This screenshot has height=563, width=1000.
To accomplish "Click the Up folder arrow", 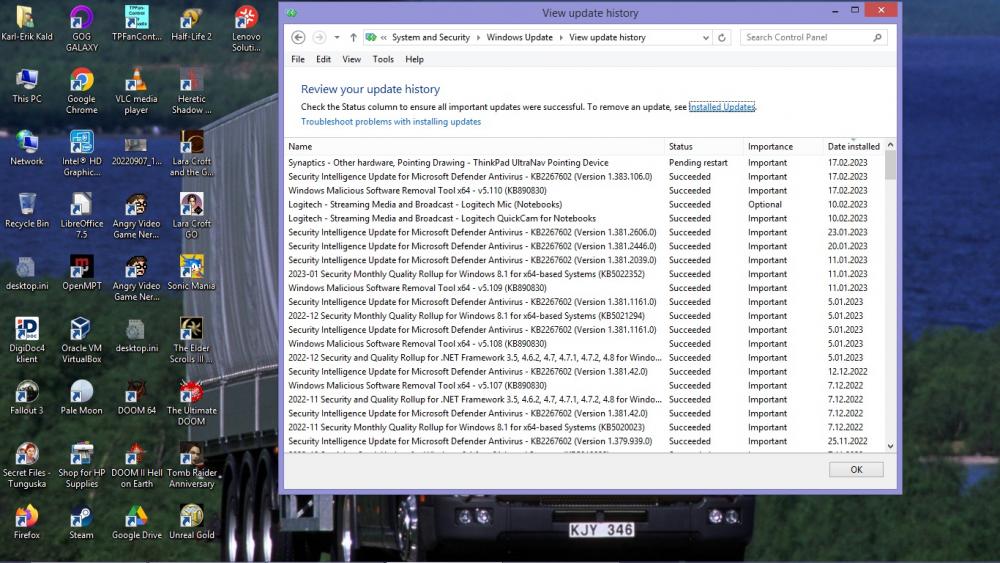I will point(353,38).
